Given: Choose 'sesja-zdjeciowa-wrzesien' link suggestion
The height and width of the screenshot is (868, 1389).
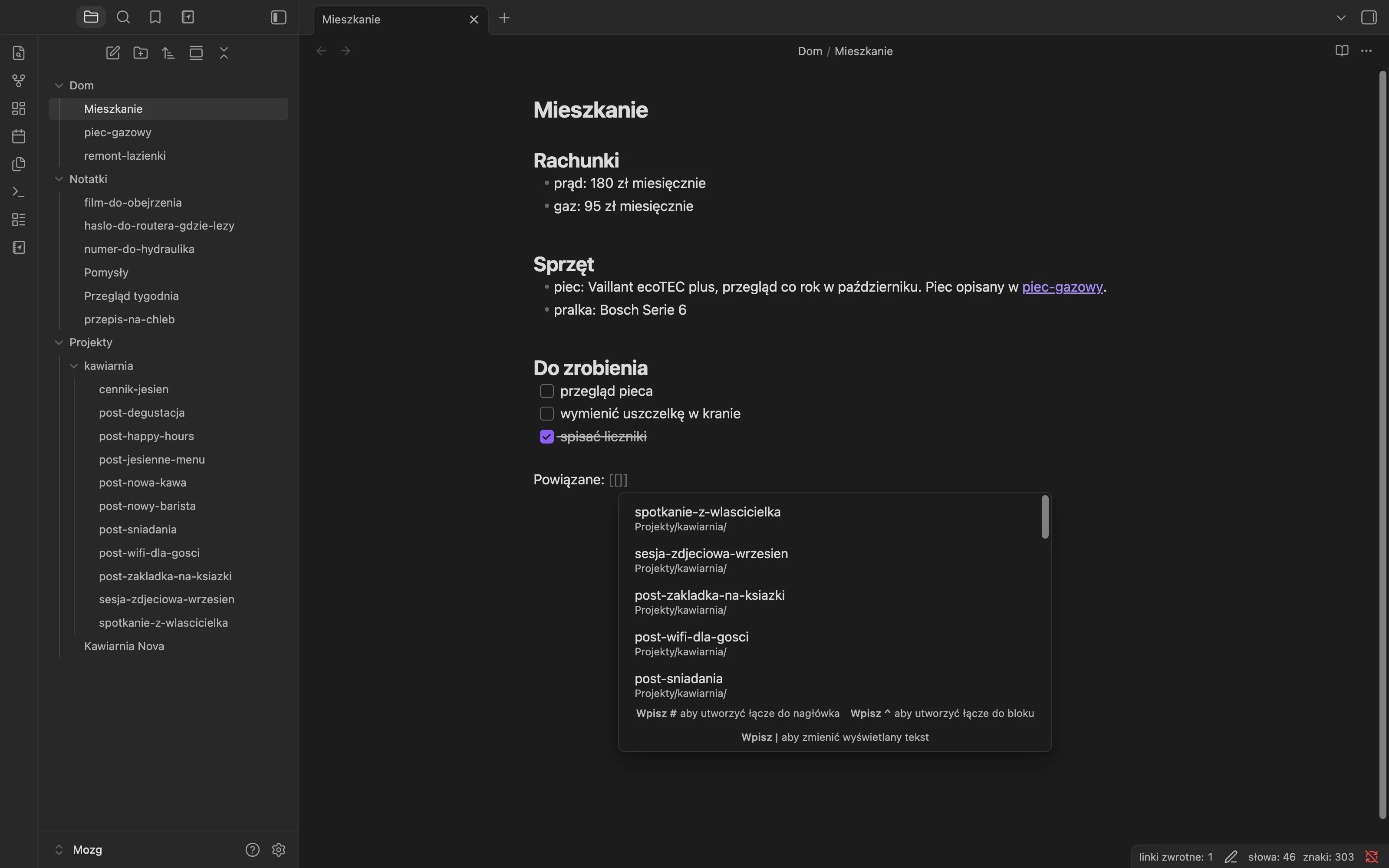Looking at the screenshot, I should click(x=830, y=560).
